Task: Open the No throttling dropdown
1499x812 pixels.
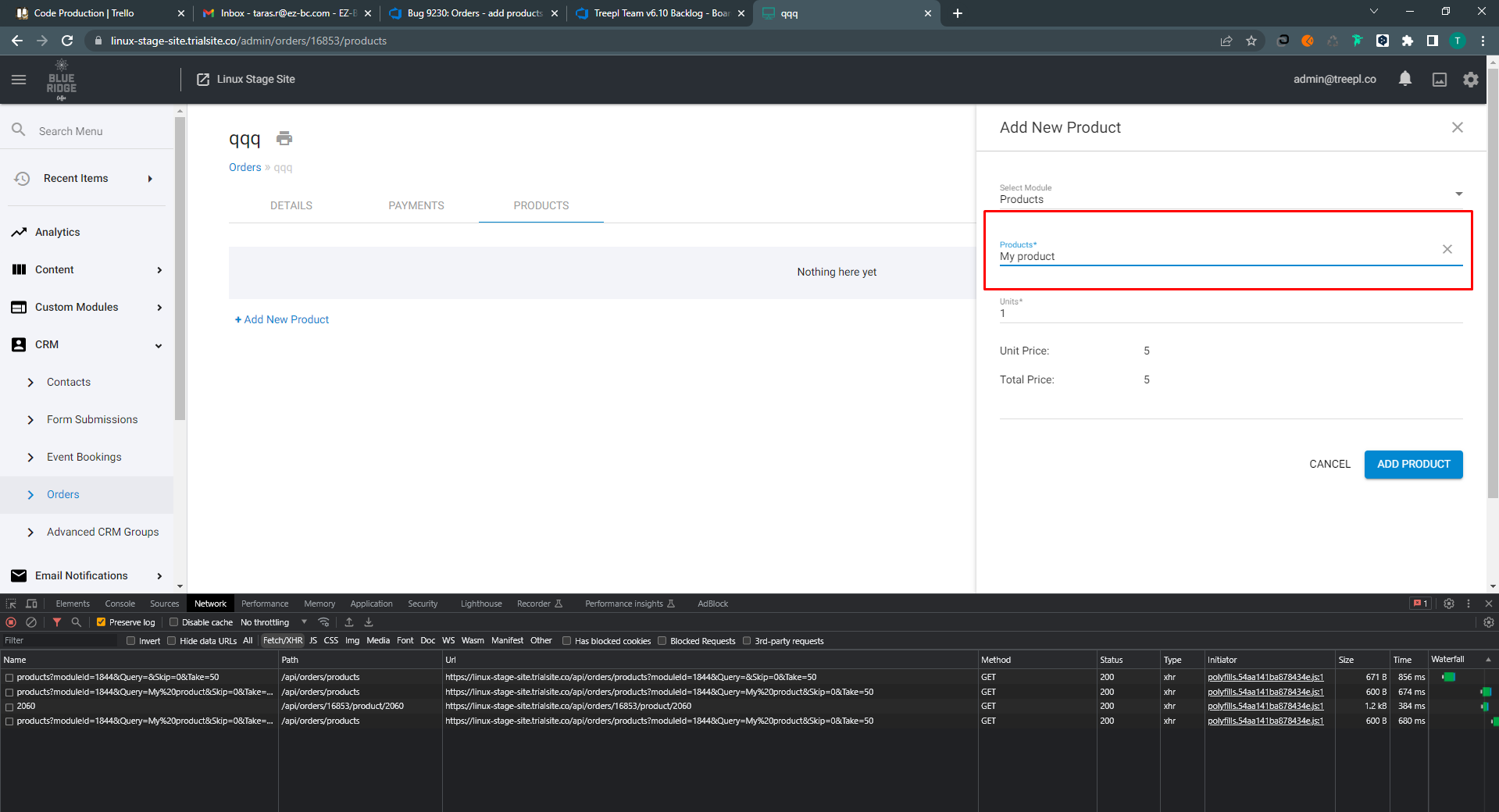Action: 273,622
